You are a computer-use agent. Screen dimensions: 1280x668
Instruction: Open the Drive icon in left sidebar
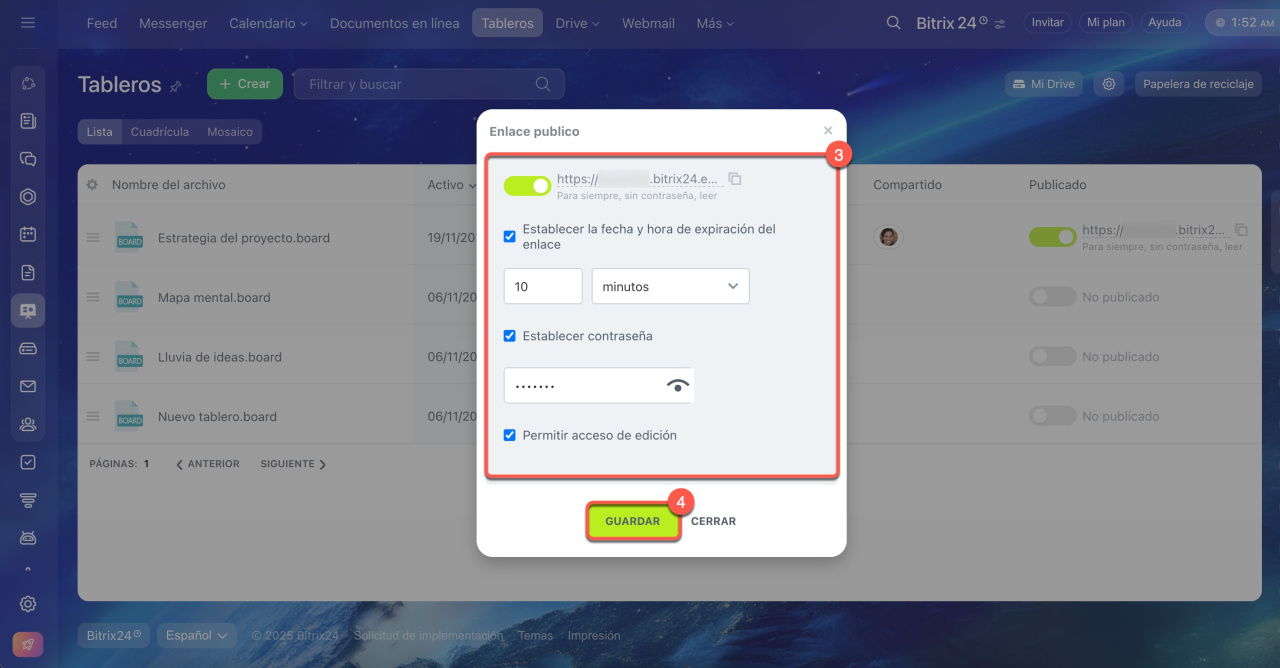coord(28,348)
